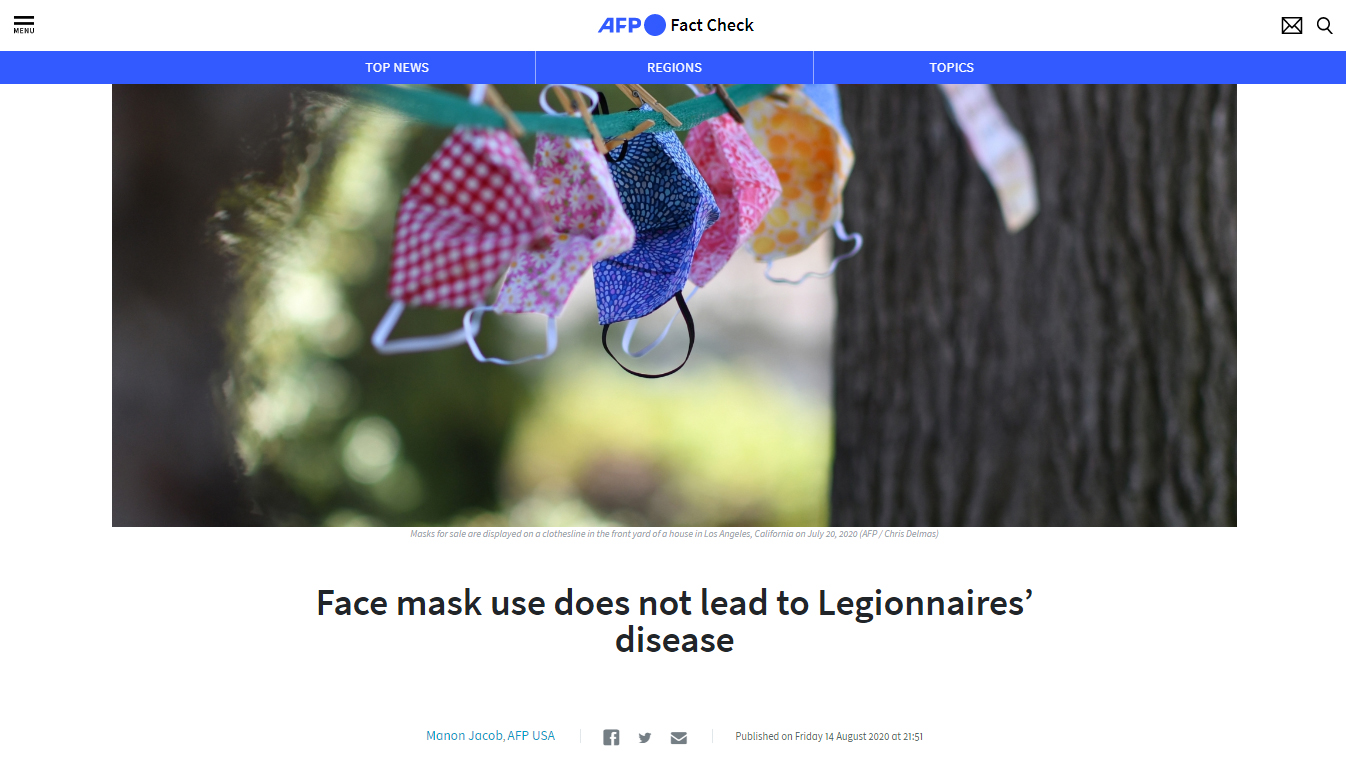
Task: Click the Fact Check title text
Action: click(x=712, y=25)
